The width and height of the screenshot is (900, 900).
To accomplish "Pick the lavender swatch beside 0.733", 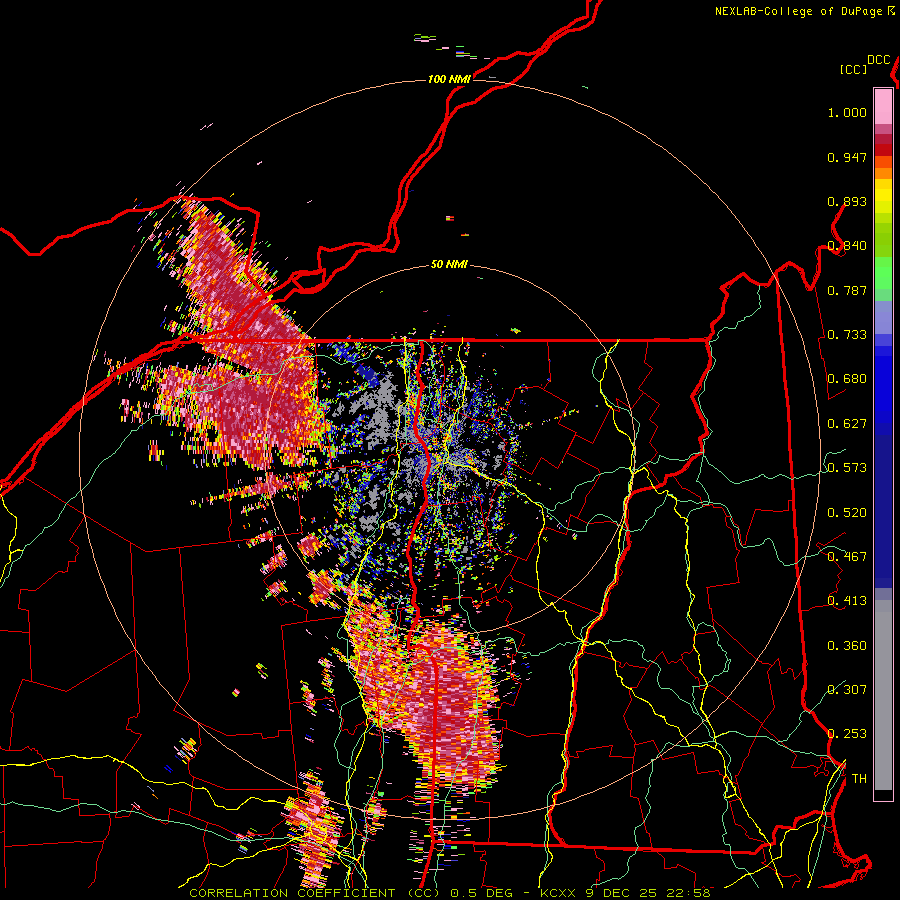I will pyautogui.click(x=883, y=323).
